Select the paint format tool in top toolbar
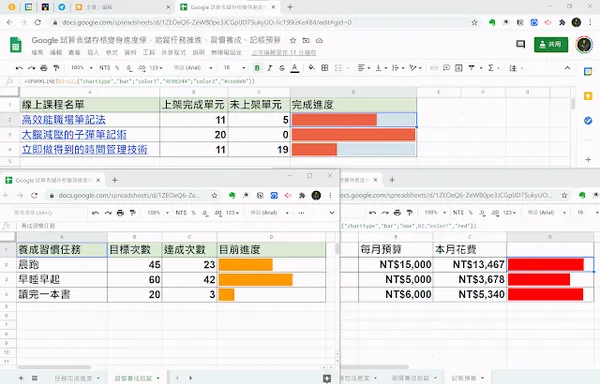The image size is (600, 384). (x=56, y=68)
